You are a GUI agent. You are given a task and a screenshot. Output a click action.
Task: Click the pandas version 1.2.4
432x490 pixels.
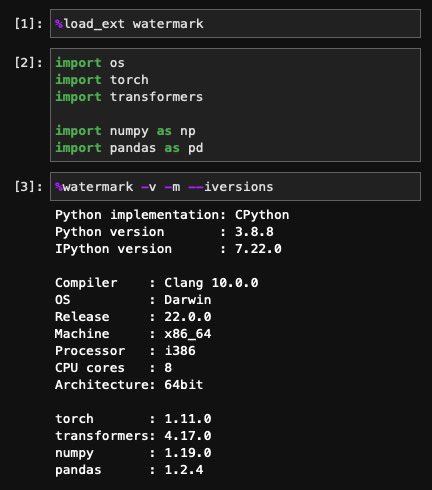click(184, 470)
